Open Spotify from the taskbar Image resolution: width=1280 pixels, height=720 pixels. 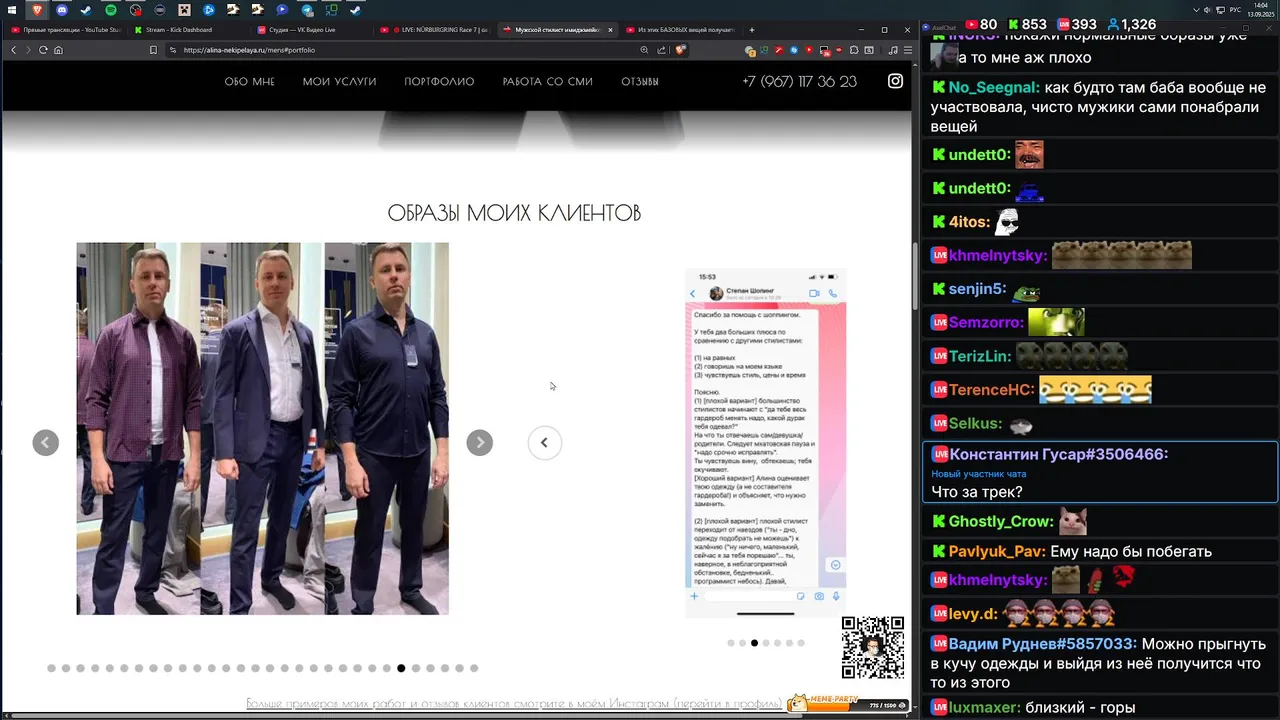point(111,10)
